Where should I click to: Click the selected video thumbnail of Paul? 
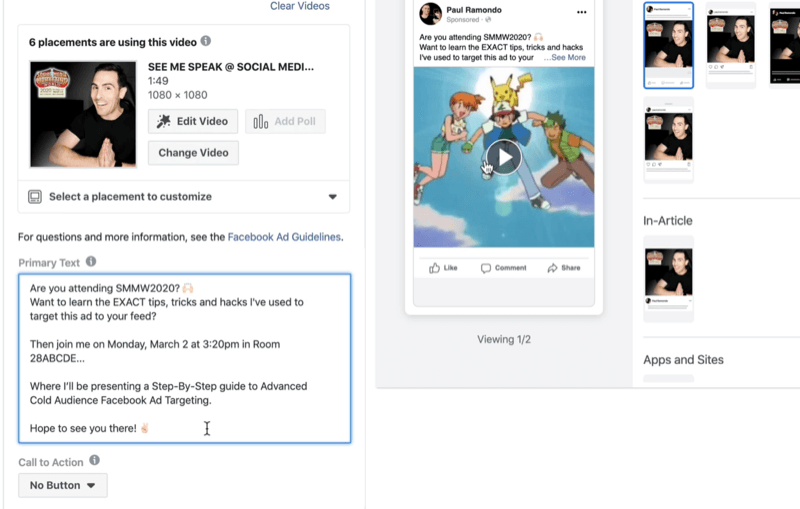[x=83, y=114]
